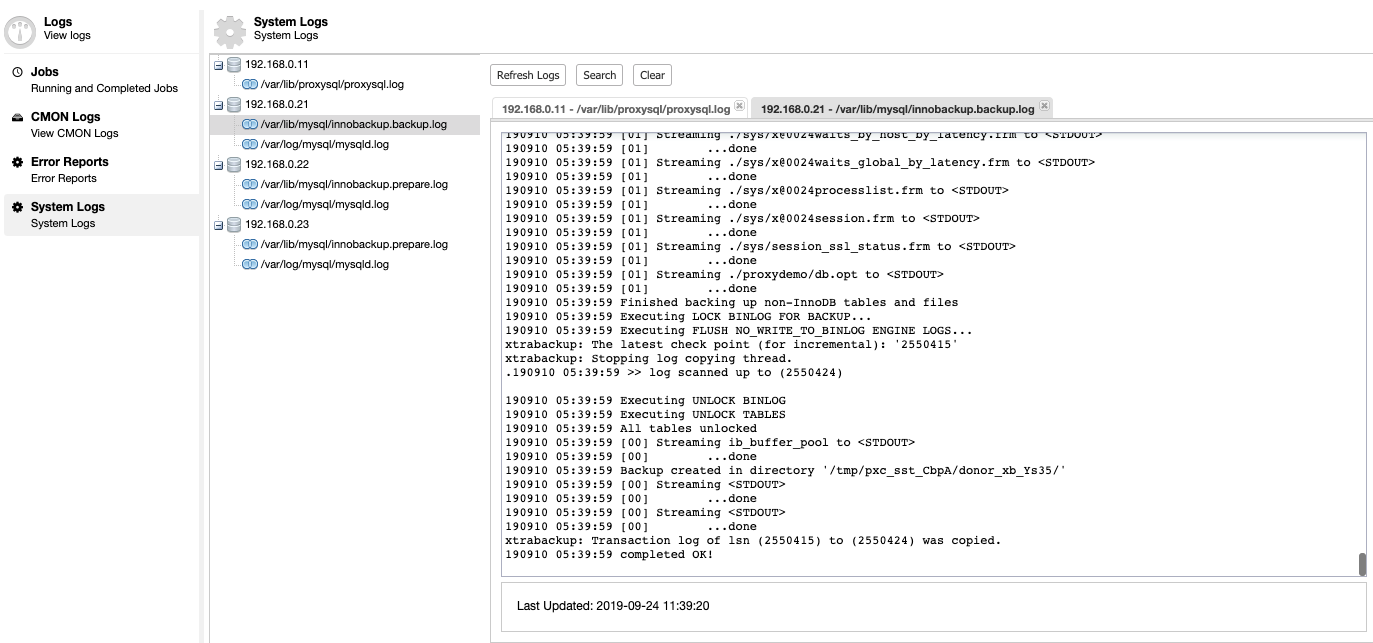Open innobackup.prepare.log under 192.168.0.22
This screenshot has width=1373, height=643.
pos(354,185)
